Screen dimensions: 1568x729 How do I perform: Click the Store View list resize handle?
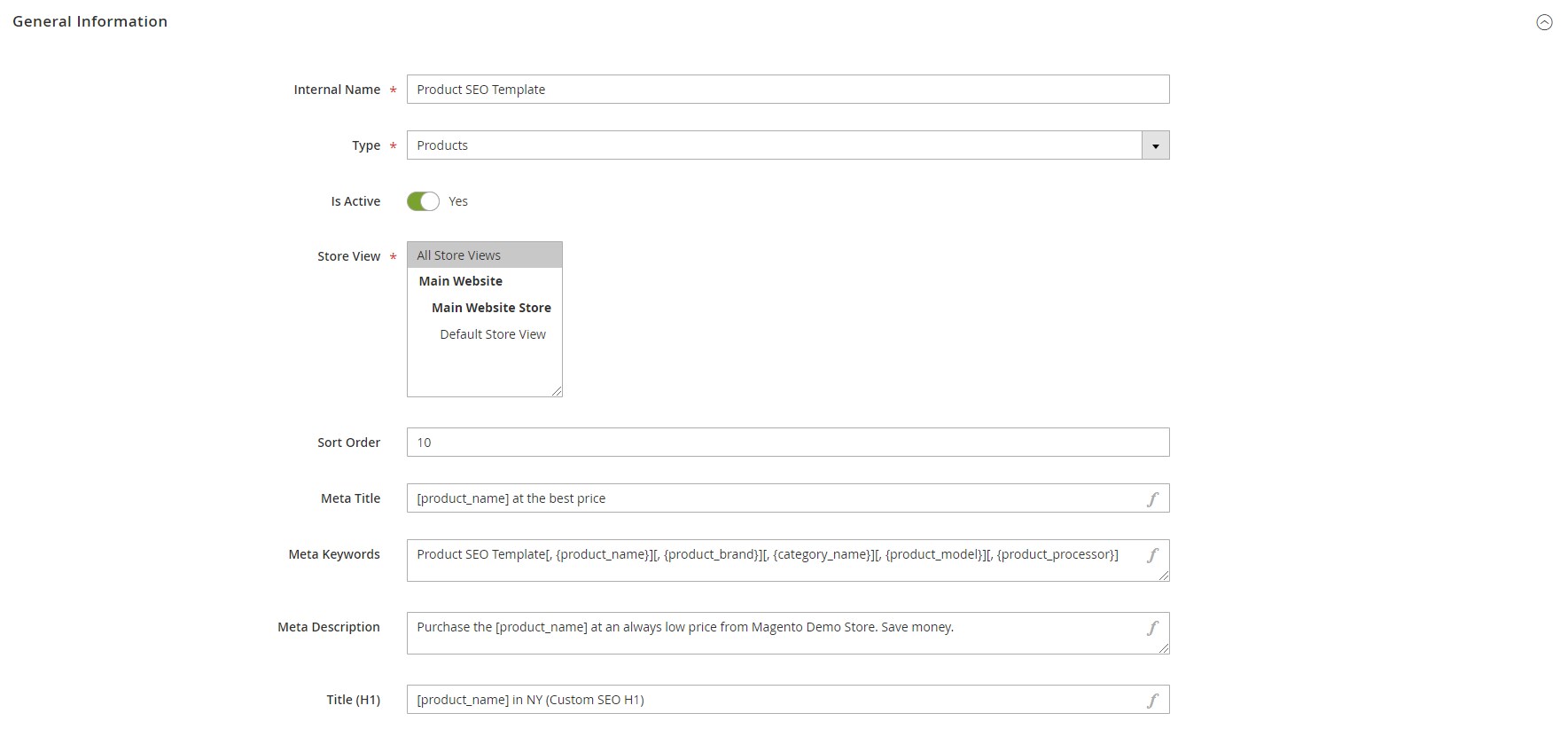pyautogui.click(x=558, y=391)
